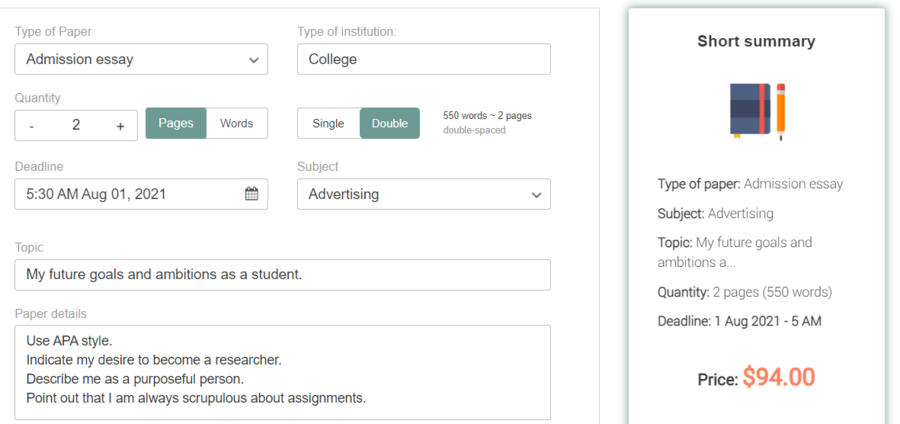Click the 'double-spaced' caption
The width and height of the screenshot is (900, 424).
(x=474, y=130)
